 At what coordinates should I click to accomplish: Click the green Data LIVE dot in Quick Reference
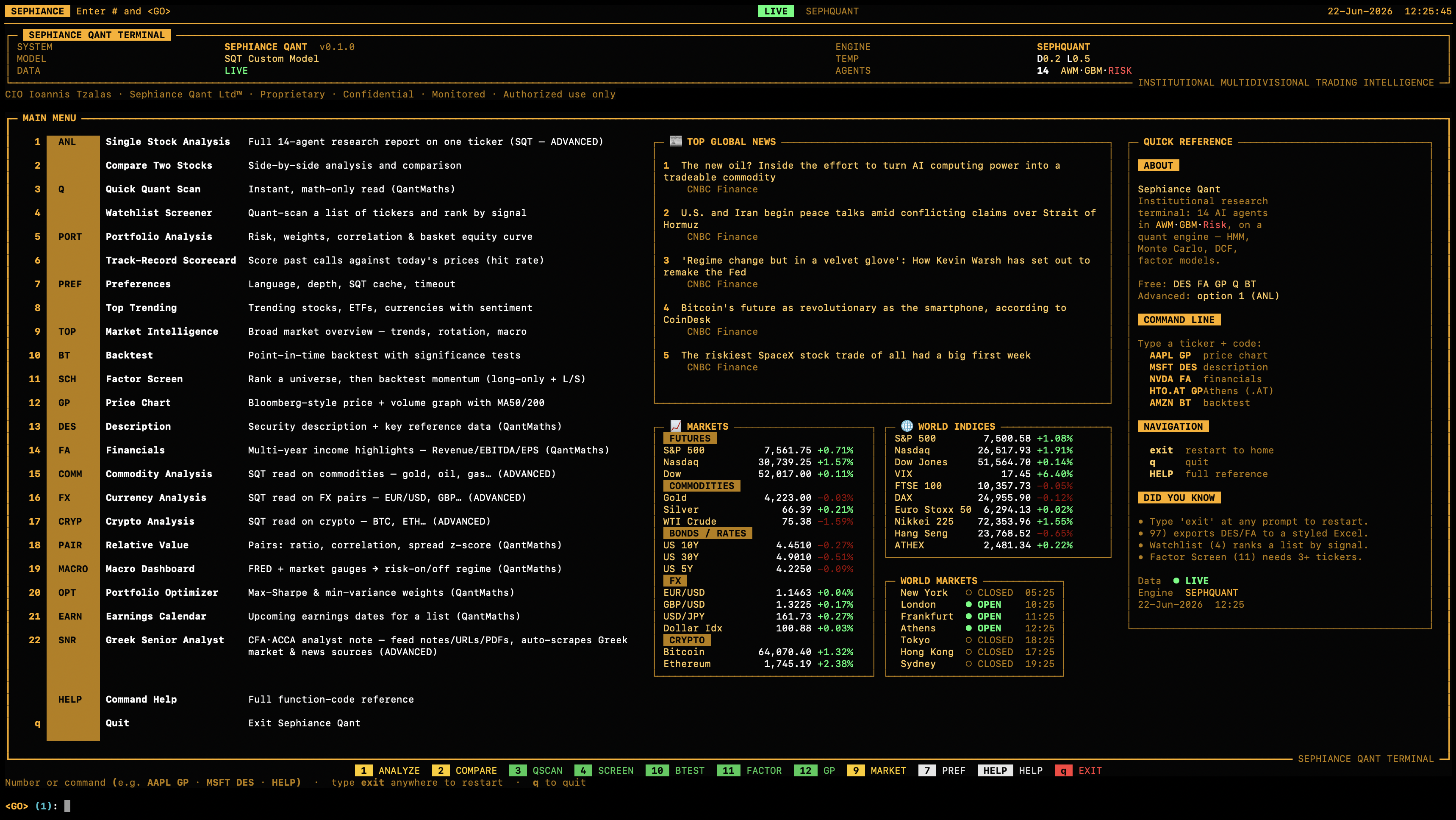pyautogui.click(x=1176, y=581)
